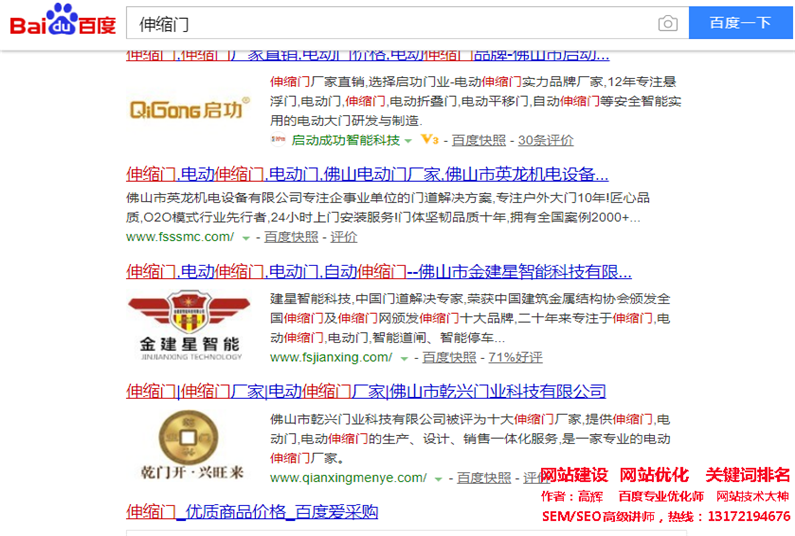The height and width of the screenshot is (536, 795).
Task: Click the Baidu logo
Action: (x=63, y=21)
